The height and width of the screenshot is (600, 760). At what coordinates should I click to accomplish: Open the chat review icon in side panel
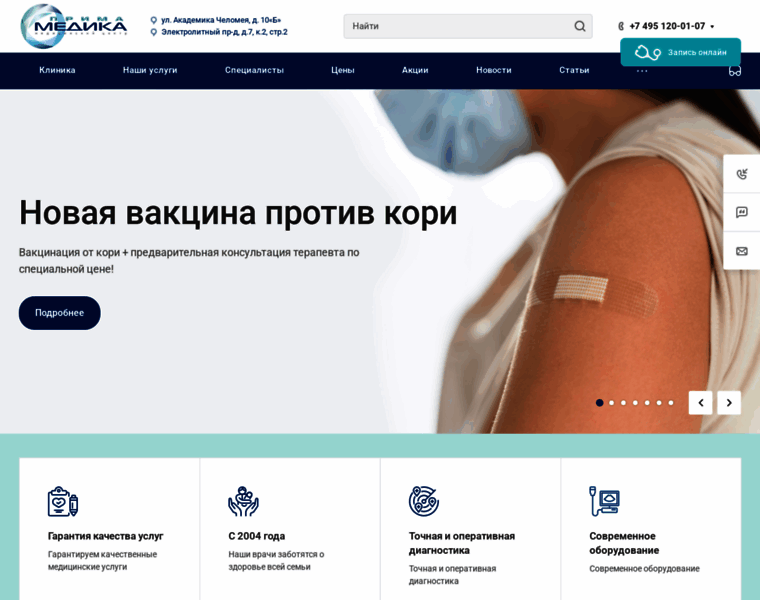tap(742, 212)
